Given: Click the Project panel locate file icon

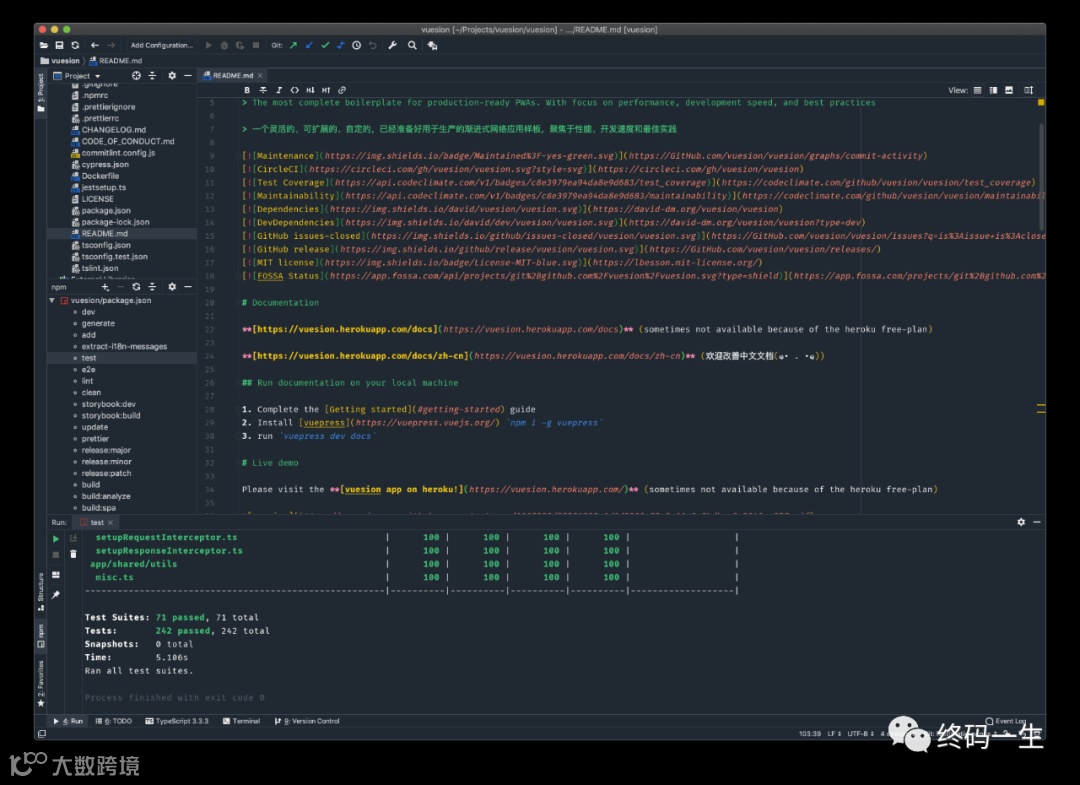Looking at the screenshot, I should [x=136, y=76].
